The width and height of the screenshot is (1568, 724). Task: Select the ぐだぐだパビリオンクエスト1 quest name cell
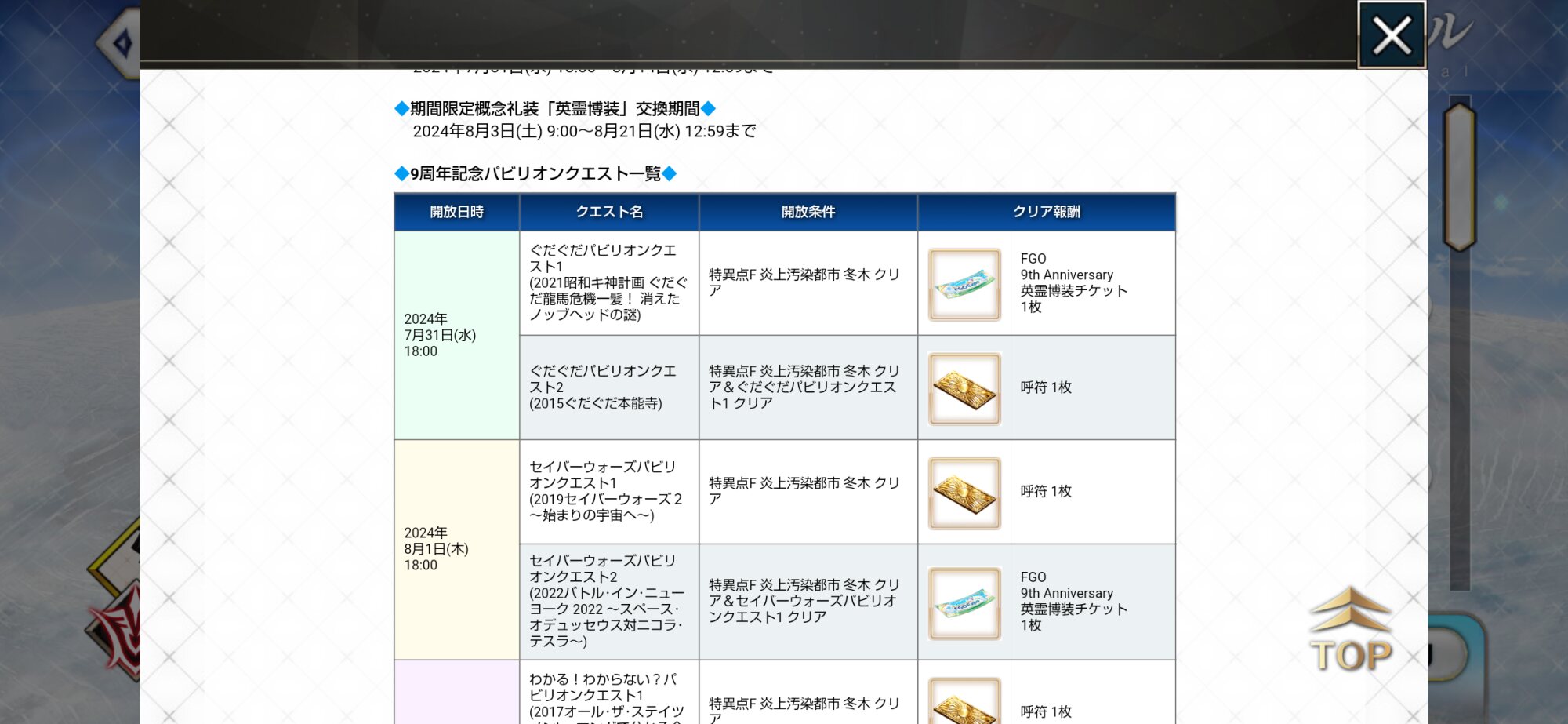(x=608, y=282)
